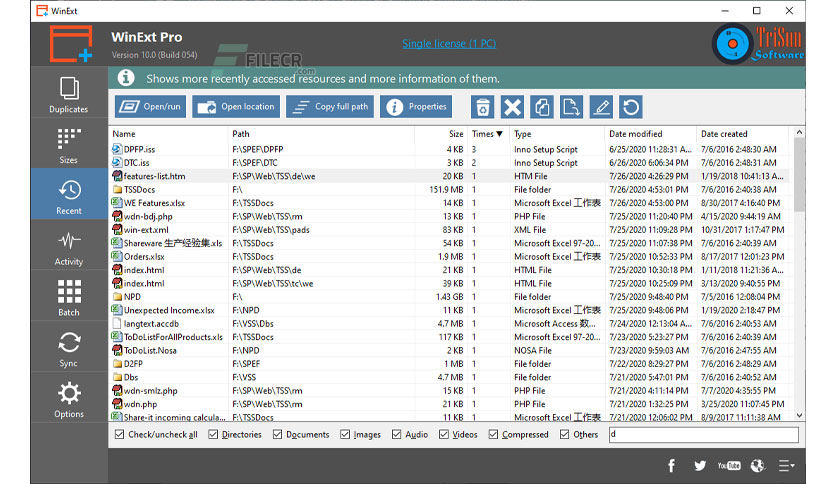Open the hamburger menu dropdown at bottom right
Screen dimensions: 836x484
coord(786,466)
